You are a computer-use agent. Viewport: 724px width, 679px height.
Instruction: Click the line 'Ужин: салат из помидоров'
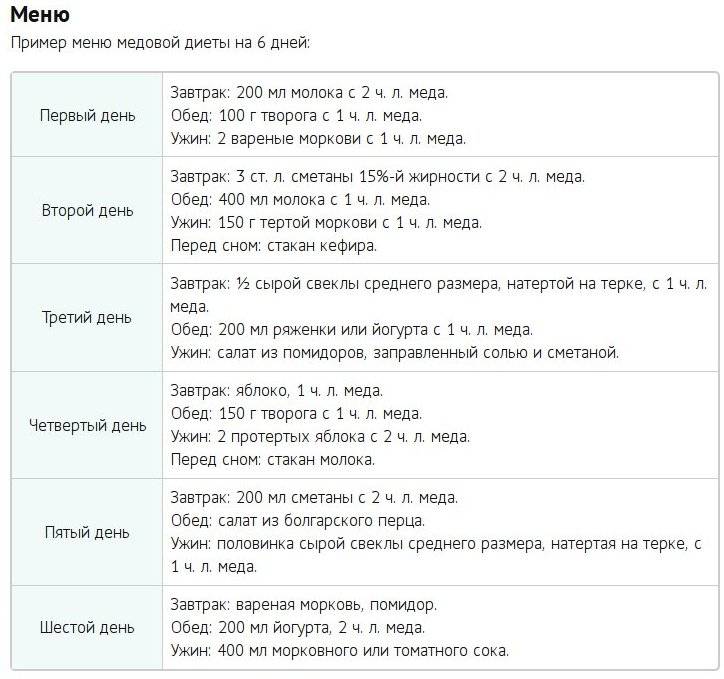[395, 353]
